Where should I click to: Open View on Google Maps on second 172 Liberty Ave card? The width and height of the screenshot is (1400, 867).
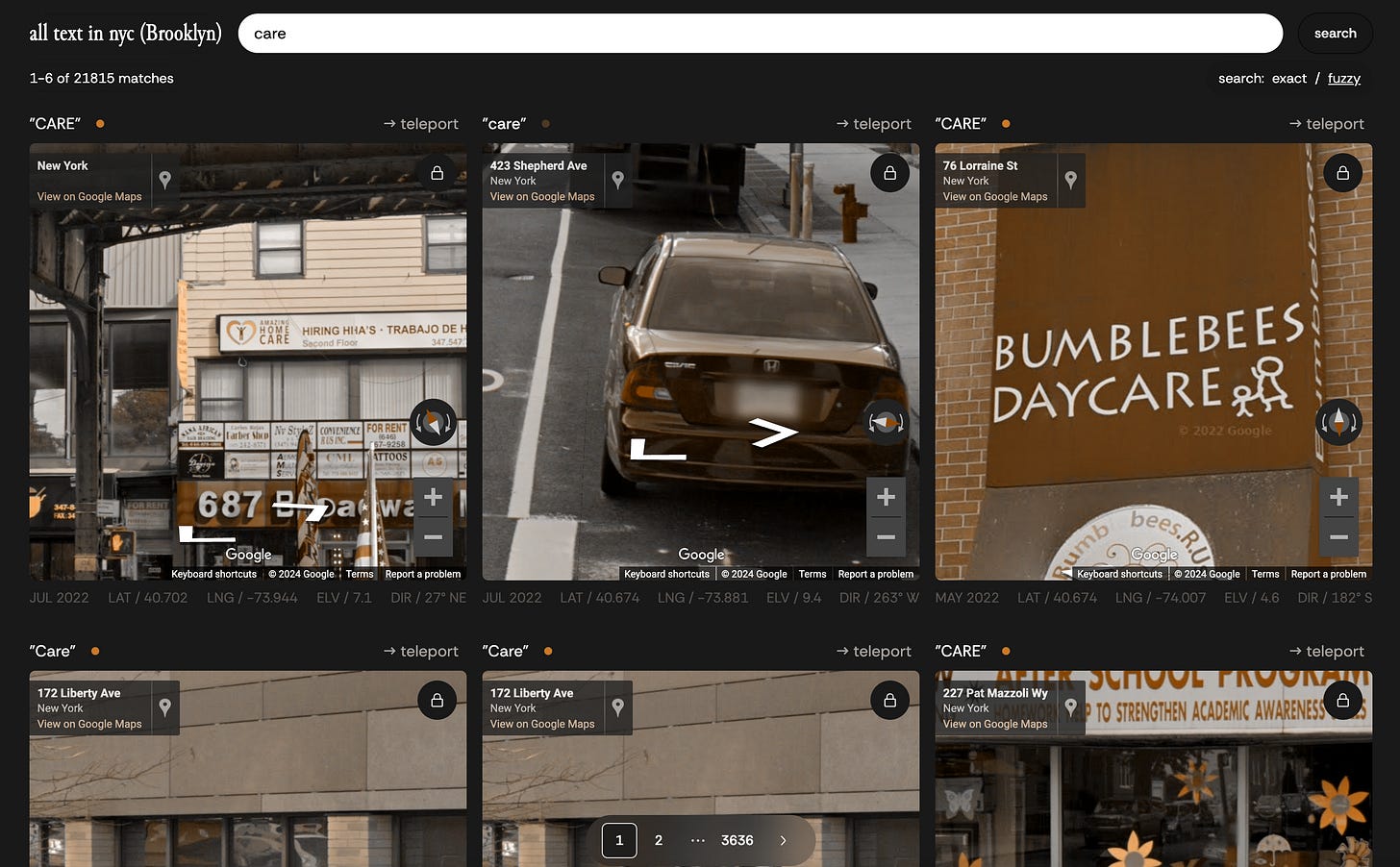click(x=542, y=725)
